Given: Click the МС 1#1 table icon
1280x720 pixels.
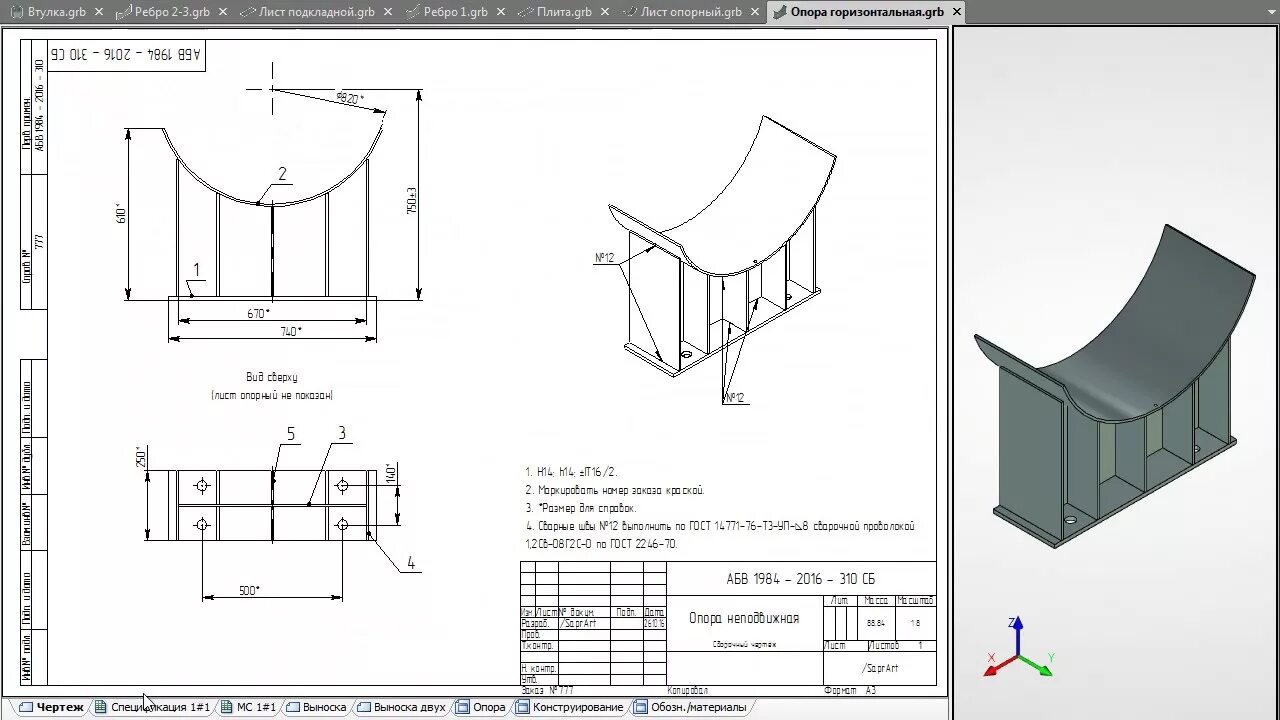Looking at the screenshot, I should point(226,707).
